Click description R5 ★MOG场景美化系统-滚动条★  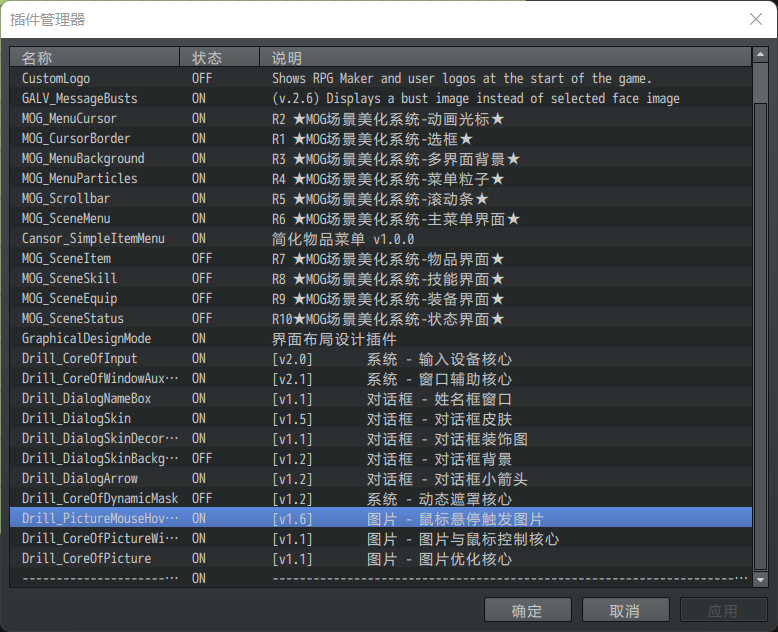coord(380,198)
